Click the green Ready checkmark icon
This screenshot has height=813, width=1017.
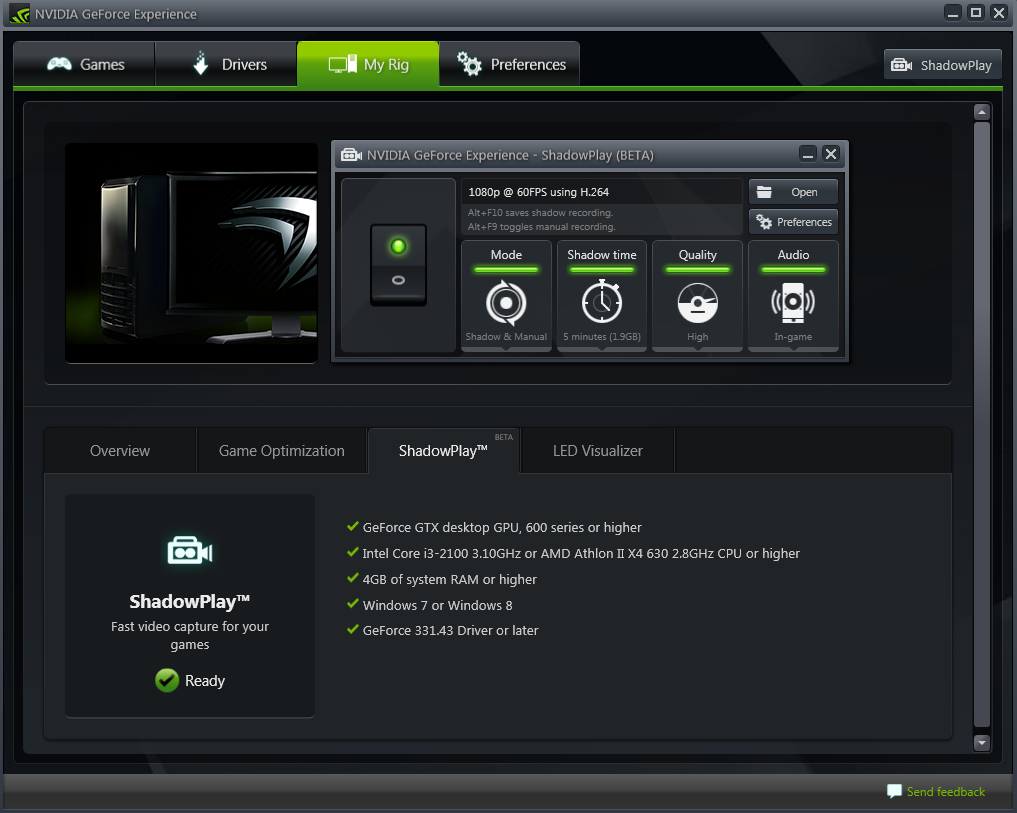coord(167,681)
